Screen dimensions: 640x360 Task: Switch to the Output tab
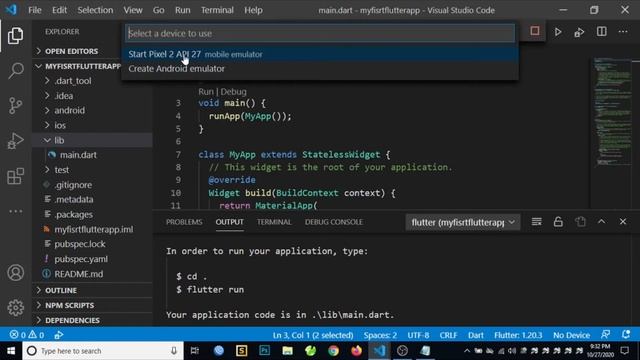229,222
